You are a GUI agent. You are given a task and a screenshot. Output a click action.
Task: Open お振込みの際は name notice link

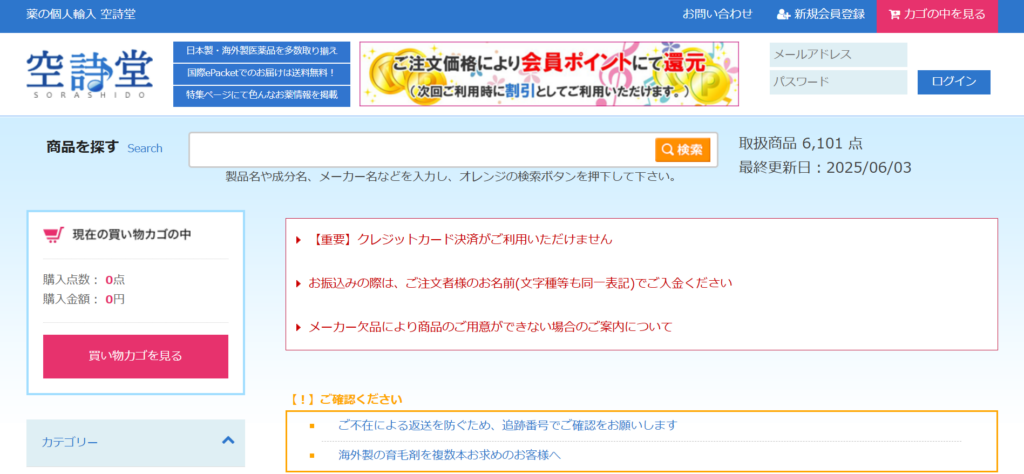(x=520, y=283)
